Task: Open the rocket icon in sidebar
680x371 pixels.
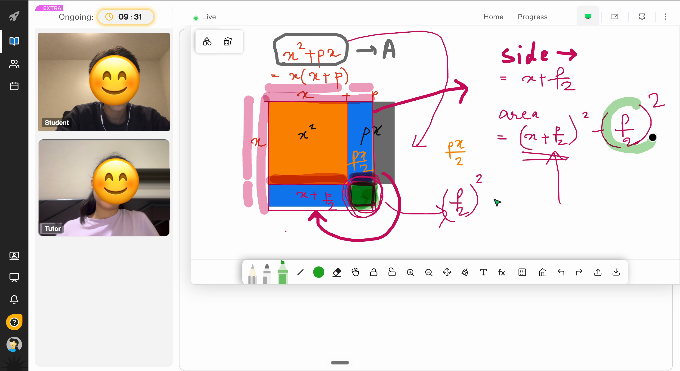Action: pos(14,16)
